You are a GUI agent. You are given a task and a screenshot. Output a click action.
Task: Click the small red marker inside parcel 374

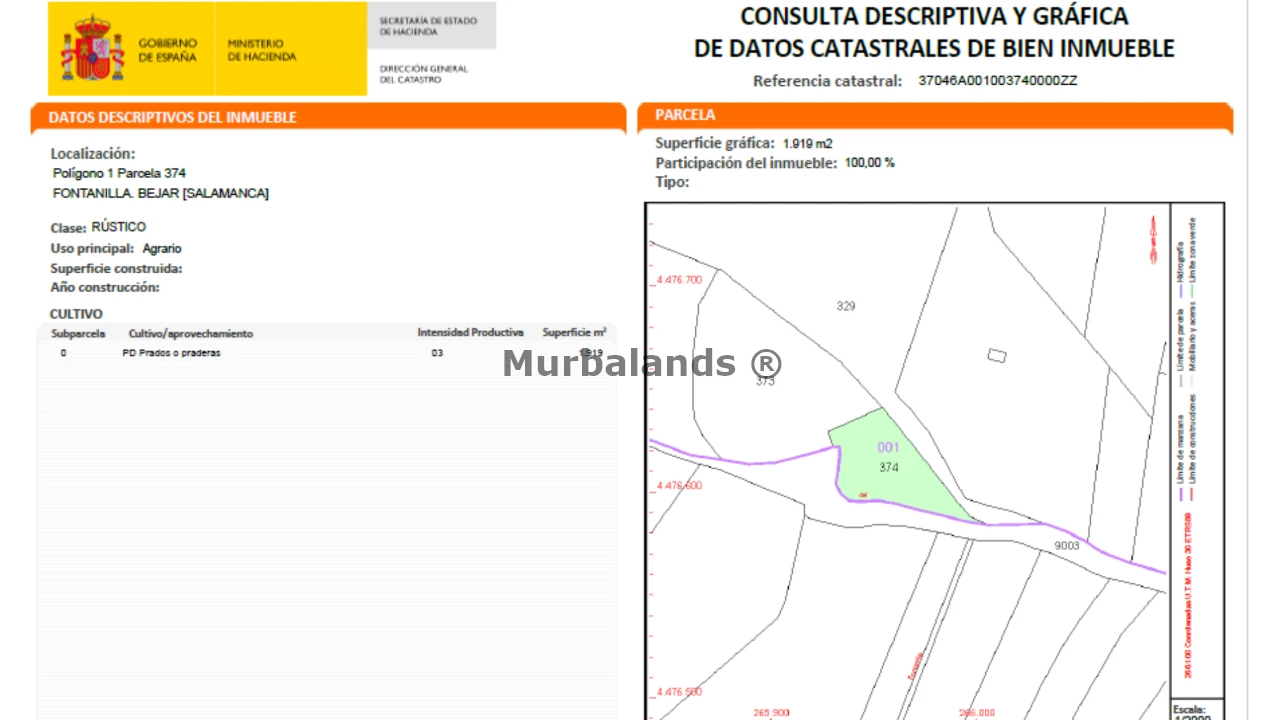pos(862,492)
